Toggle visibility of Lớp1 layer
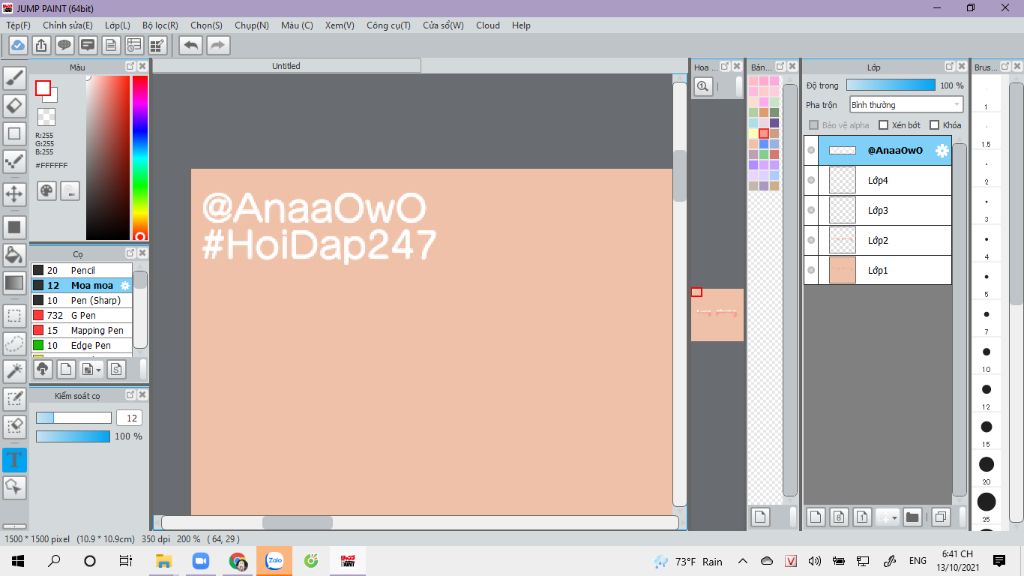This screenshot has height=576, width=1024. (x=811, y=270)
